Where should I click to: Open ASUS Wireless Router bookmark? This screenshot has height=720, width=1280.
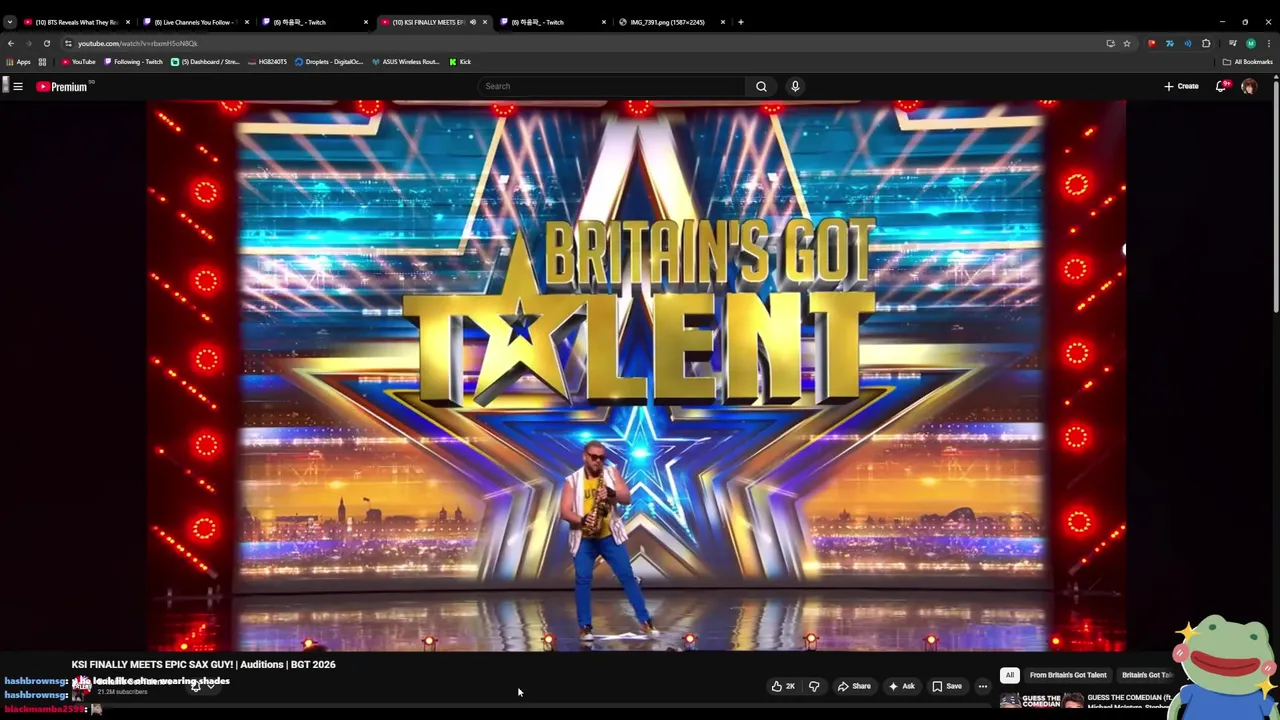pos(405,62)
